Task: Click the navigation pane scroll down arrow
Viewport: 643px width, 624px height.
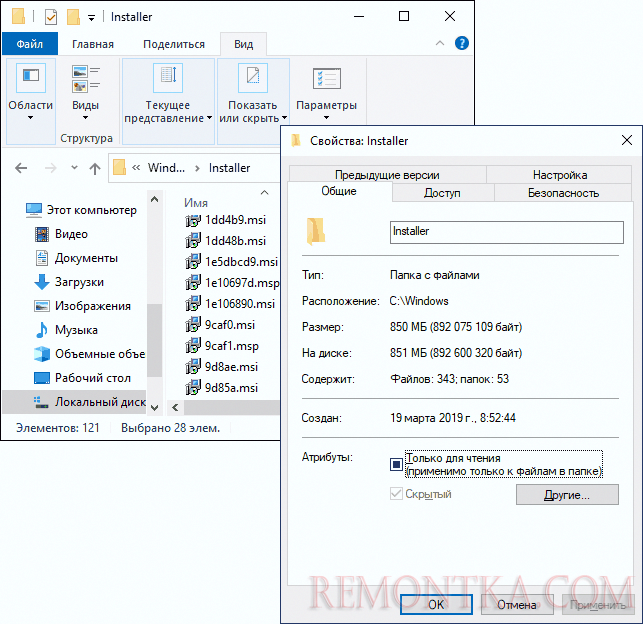Action: [154, 408]
